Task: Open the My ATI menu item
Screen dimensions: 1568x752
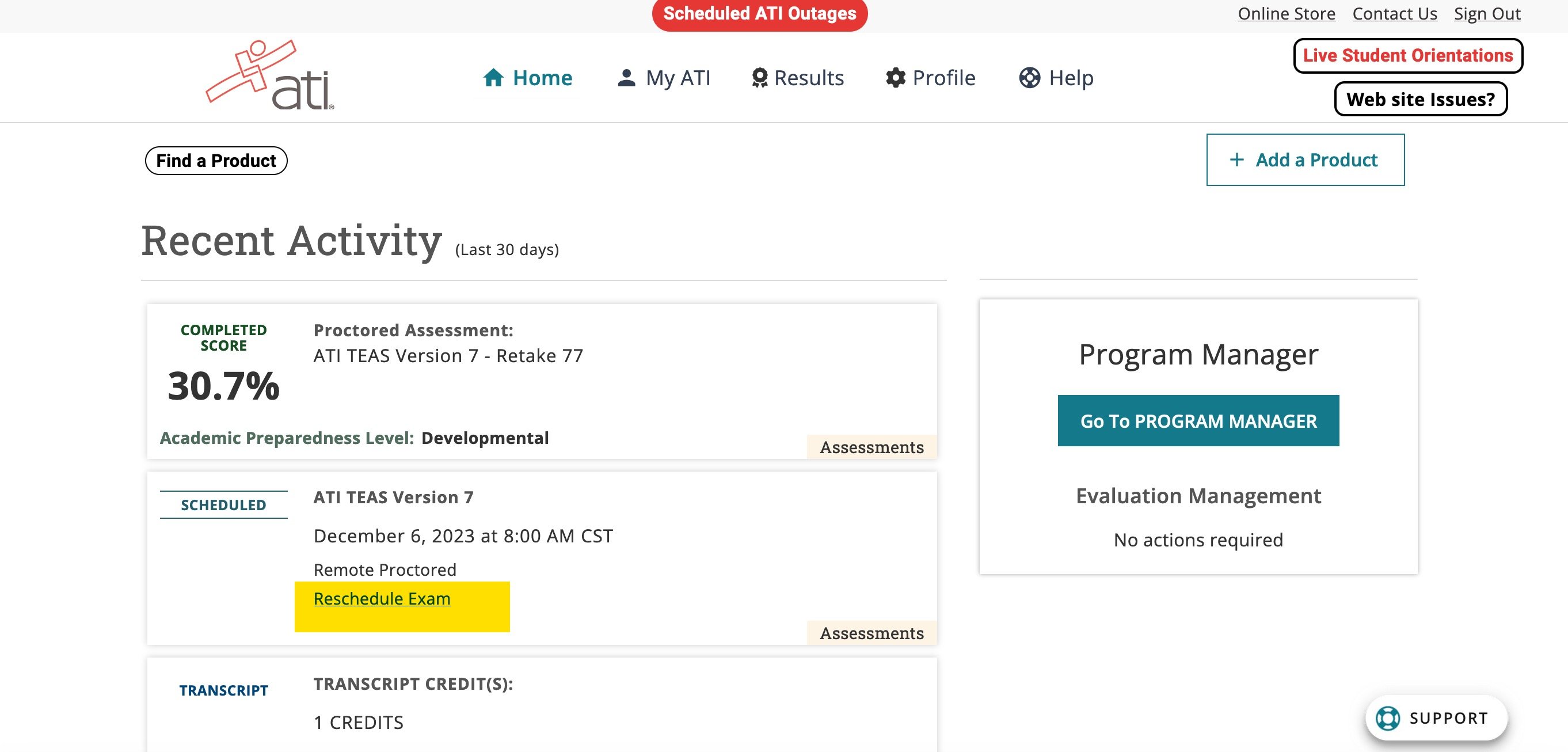Action: click(664, 78)
